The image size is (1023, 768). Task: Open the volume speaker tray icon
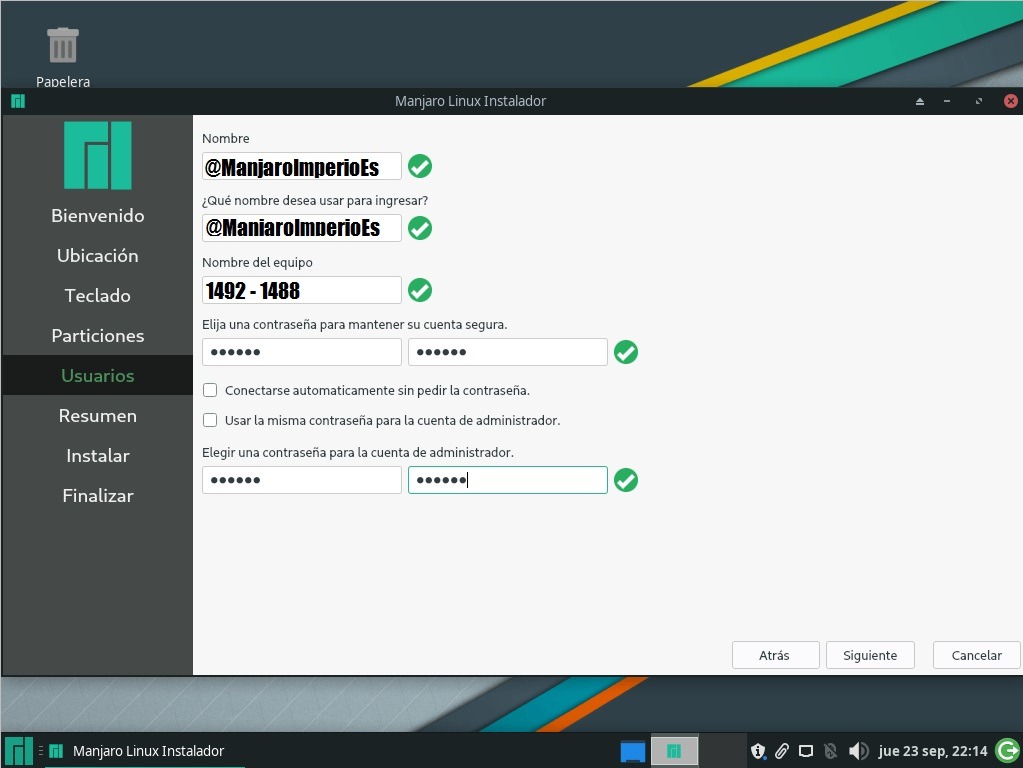pos(858,751)
